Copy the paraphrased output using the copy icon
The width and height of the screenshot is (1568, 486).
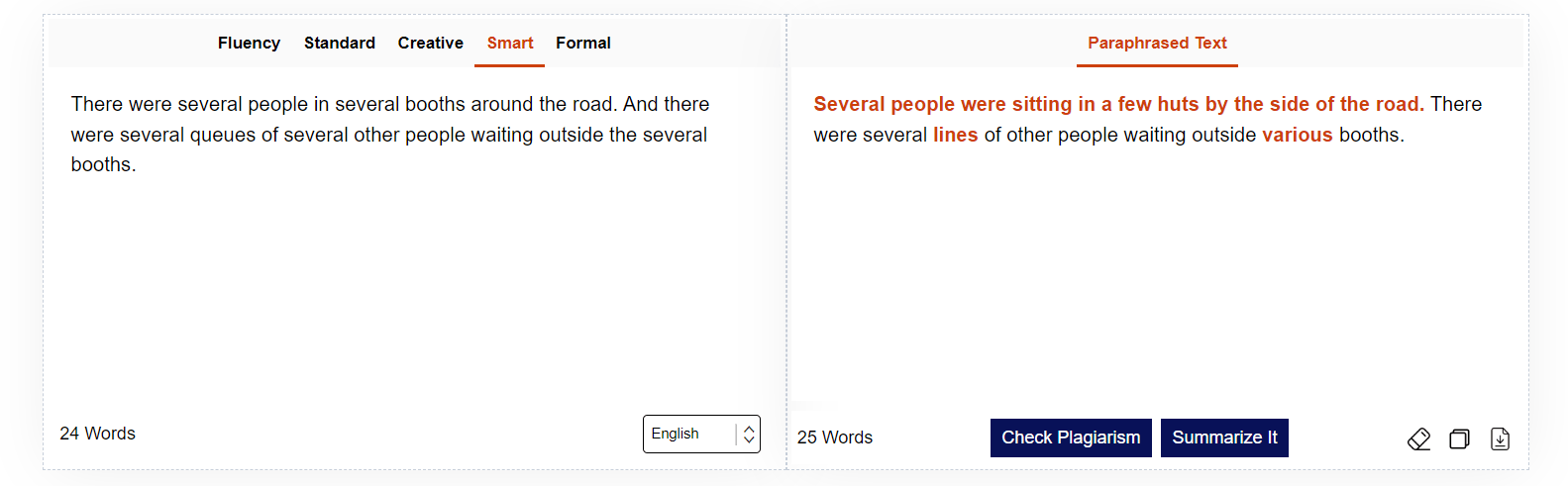[x=1459, y=438]
